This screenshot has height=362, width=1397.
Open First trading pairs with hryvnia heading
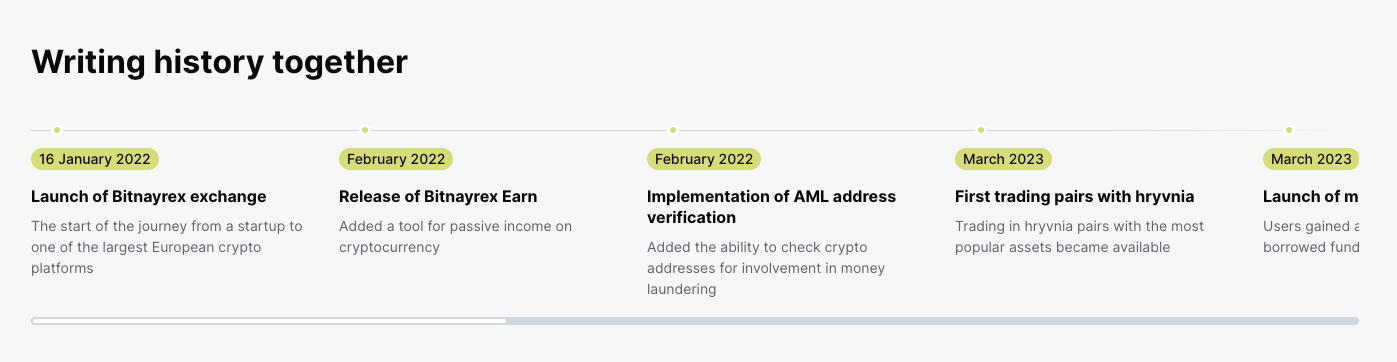coord(1074,197)
